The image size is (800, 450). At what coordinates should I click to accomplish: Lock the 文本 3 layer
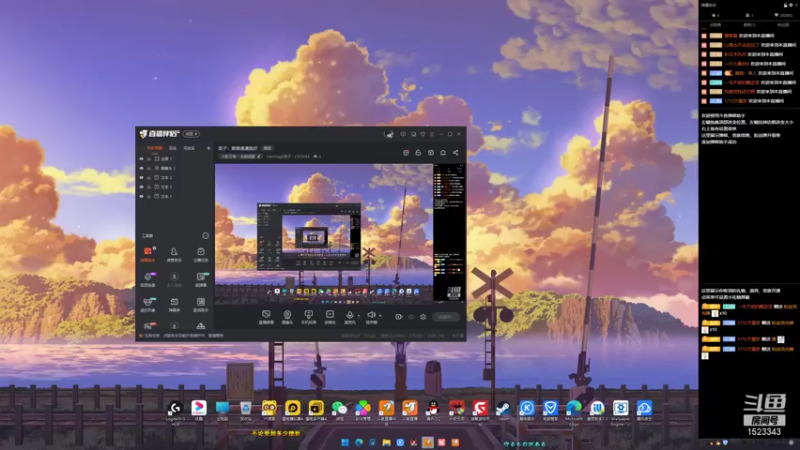[x=149, y=187]
